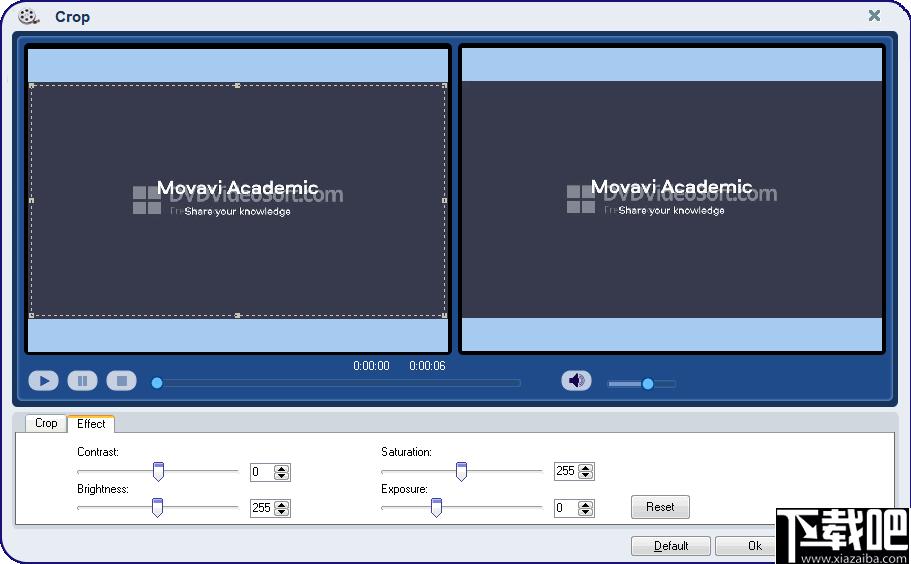Click the Saturation slider handle
The image size is (911, 564).
click(x=461, y=471)
